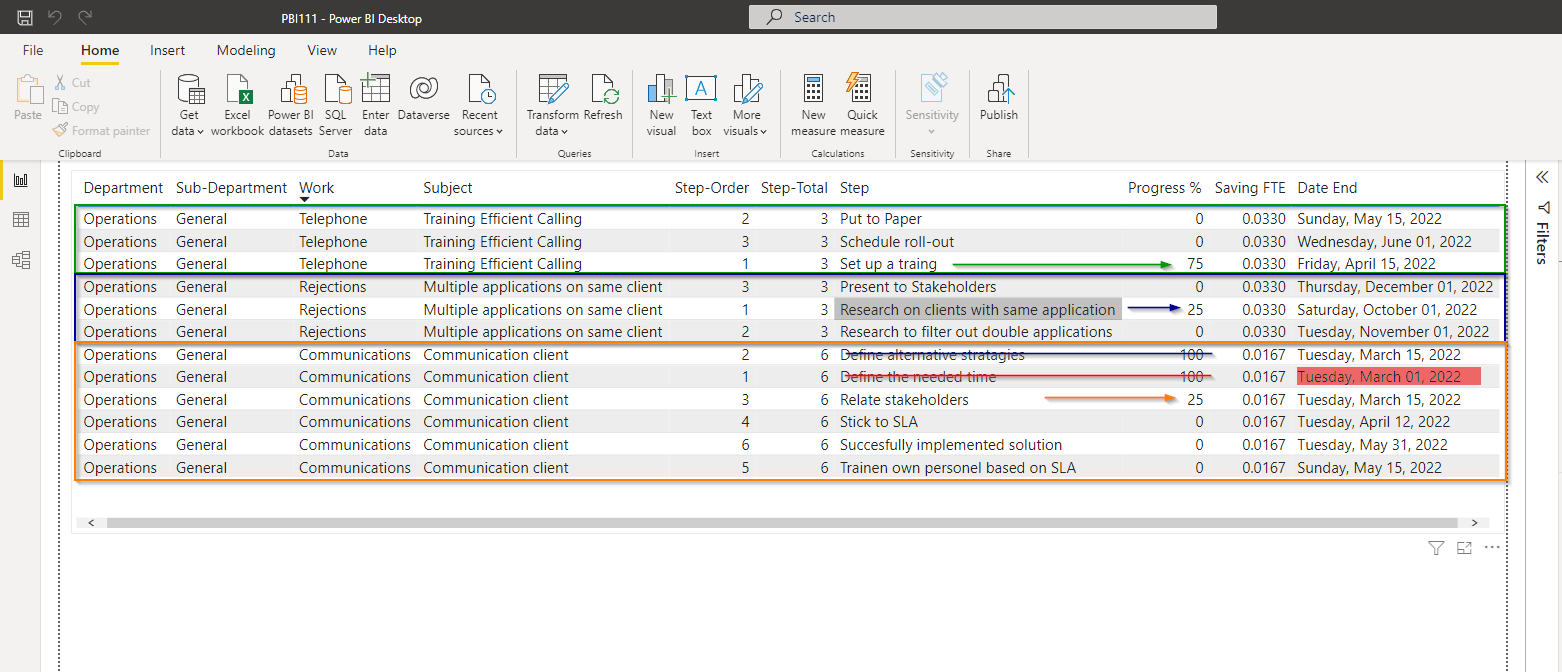
Task: Click the table's horizontal scrollbar
Action: 782,522
